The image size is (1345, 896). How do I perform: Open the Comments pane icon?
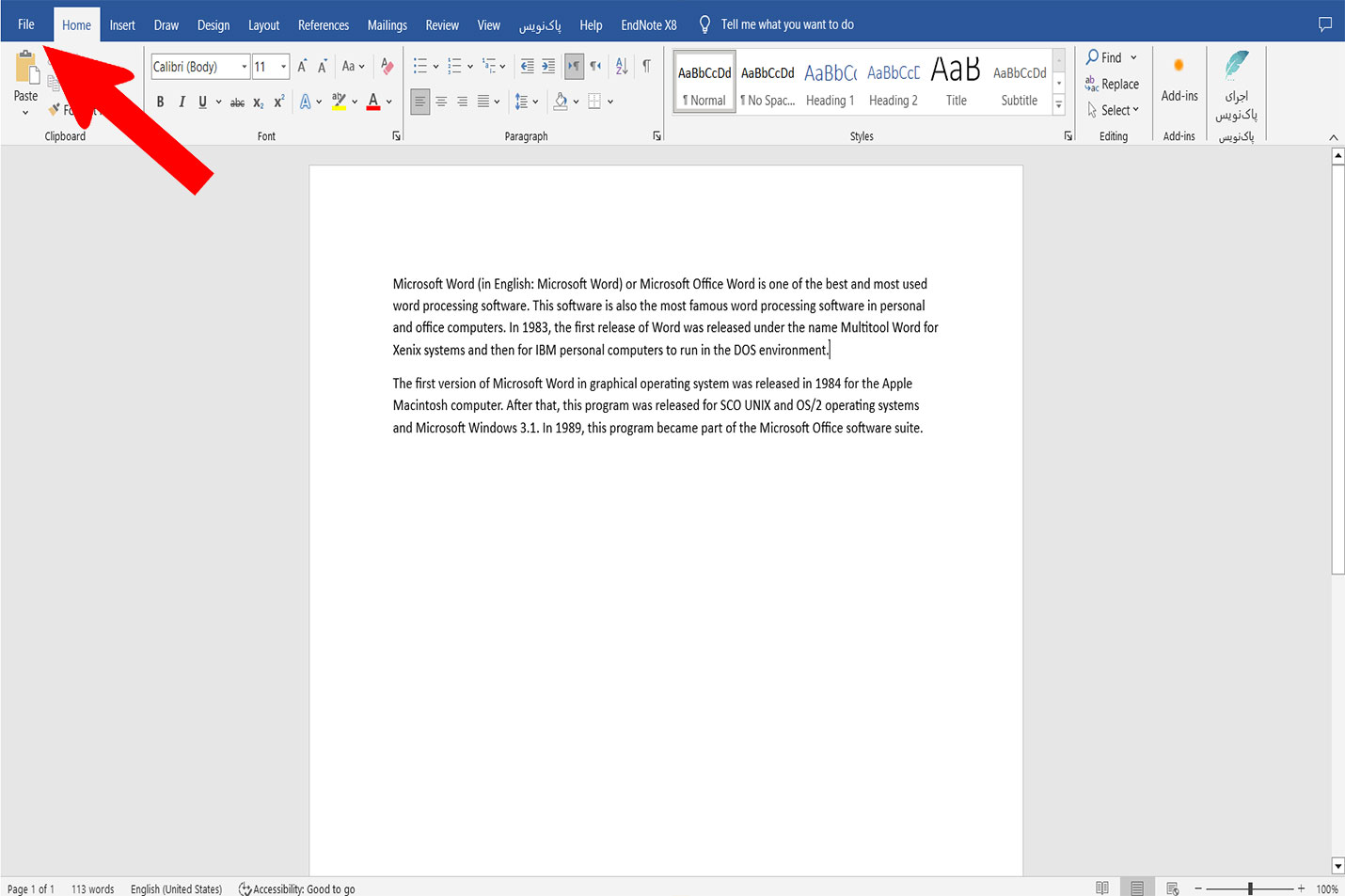[1325, 24]
